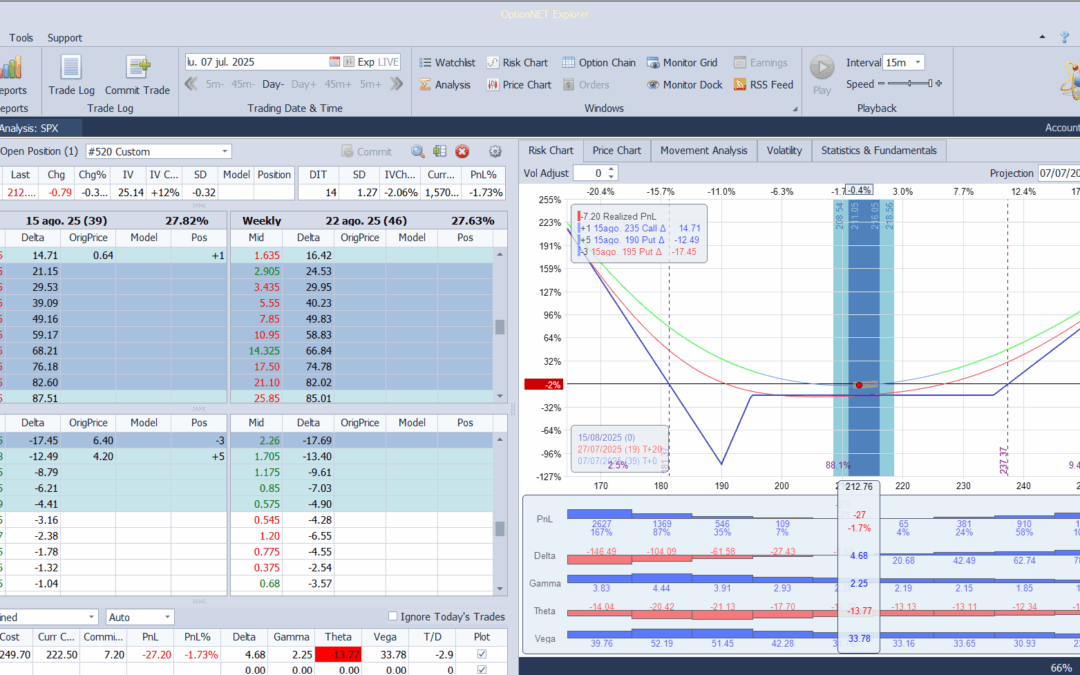Step the Vol Adjust spinner arrows
1080x675 pixels.
coord(612,174)
